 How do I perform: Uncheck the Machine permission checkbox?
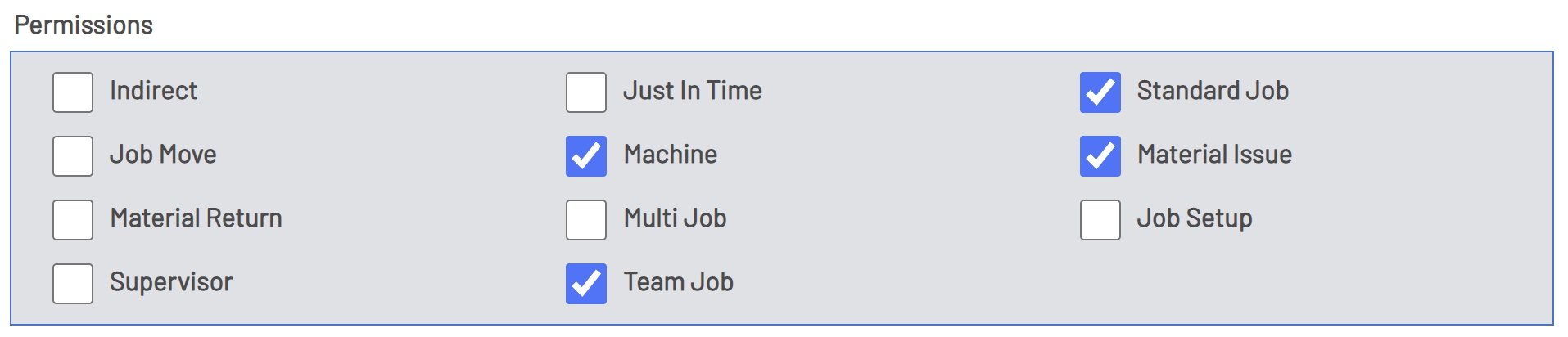tap(586, 156)
